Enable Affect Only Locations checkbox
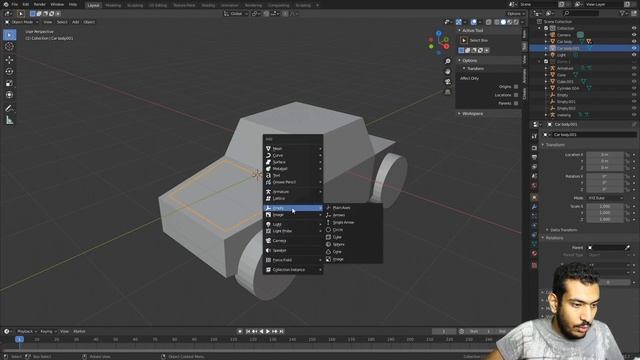This screenshot has height=360, width=640. (516, 95)
